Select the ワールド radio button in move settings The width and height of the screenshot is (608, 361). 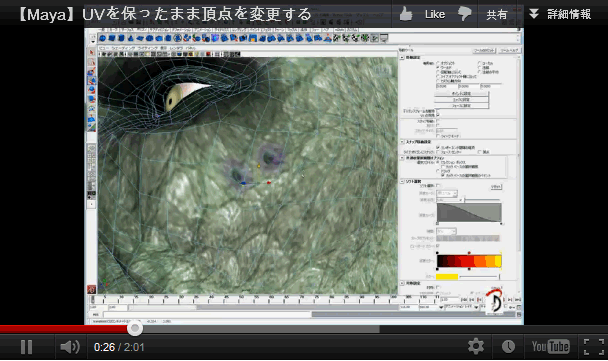coord(438,67)
